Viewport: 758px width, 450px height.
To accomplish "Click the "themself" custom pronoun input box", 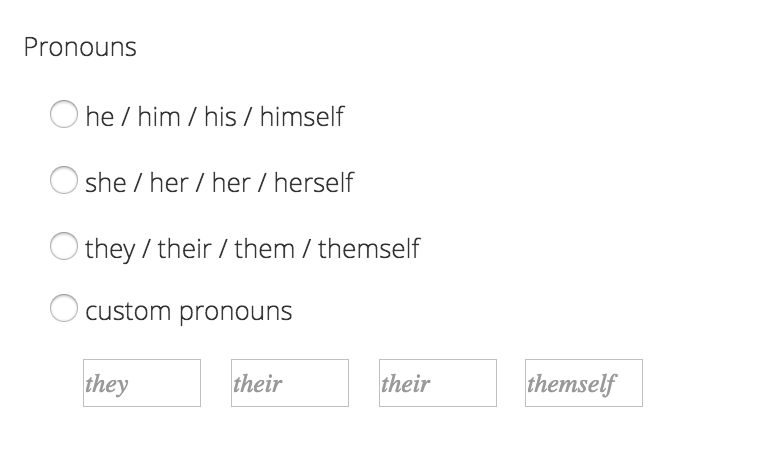I will coord(584,383).
